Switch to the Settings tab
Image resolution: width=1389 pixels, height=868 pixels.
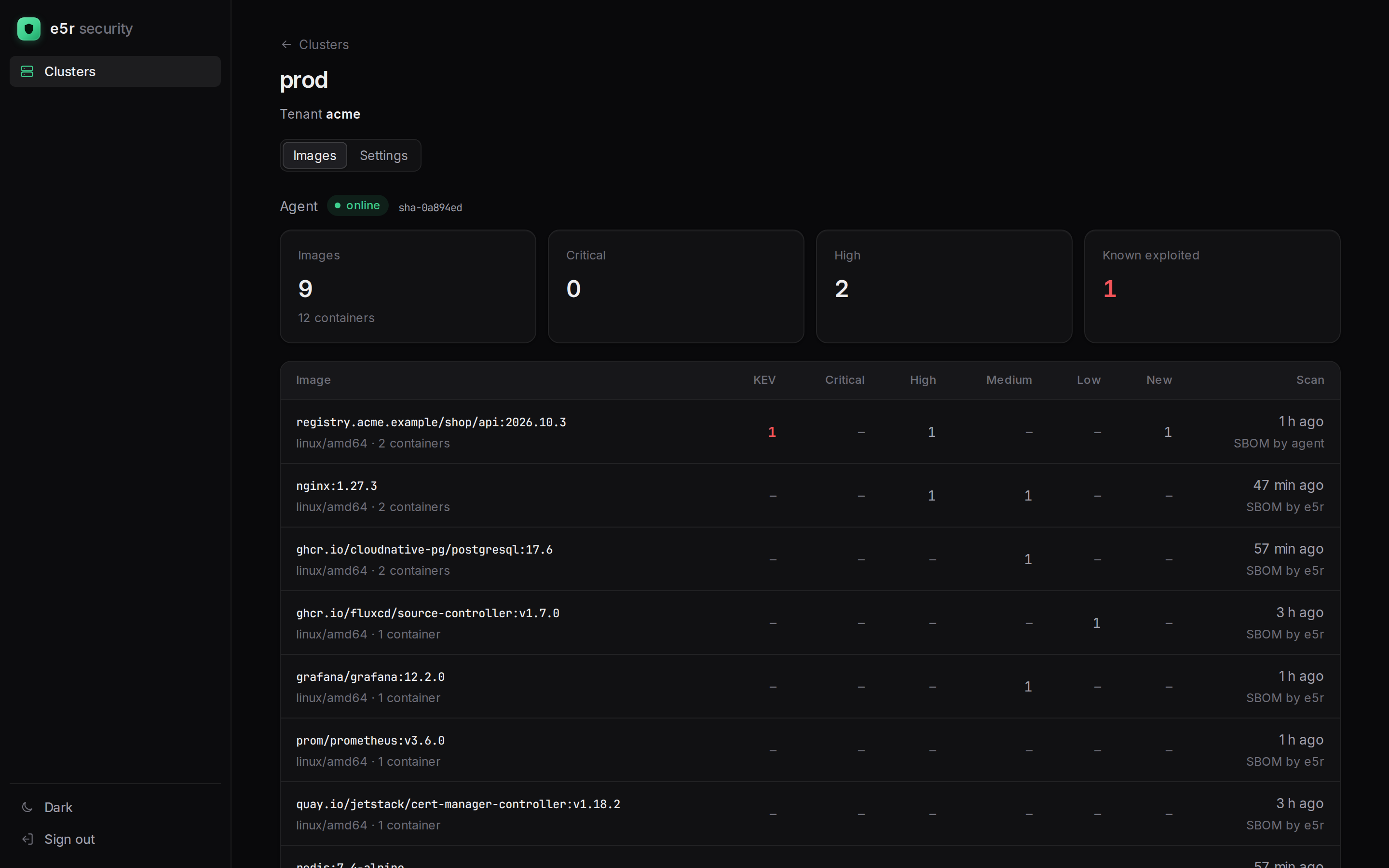(x=383, y=156)
